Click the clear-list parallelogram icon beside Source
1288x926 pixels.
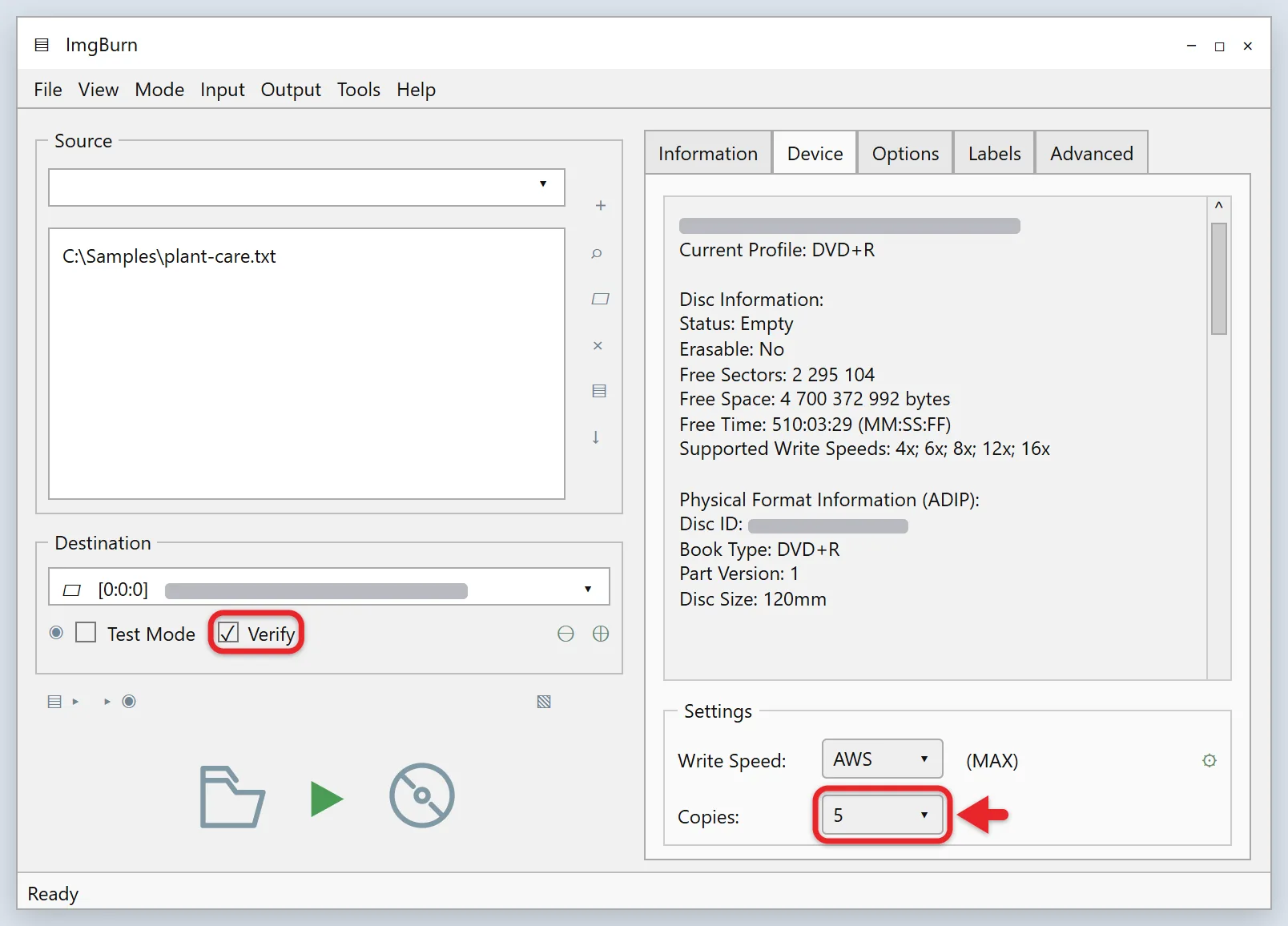point(600,299)
